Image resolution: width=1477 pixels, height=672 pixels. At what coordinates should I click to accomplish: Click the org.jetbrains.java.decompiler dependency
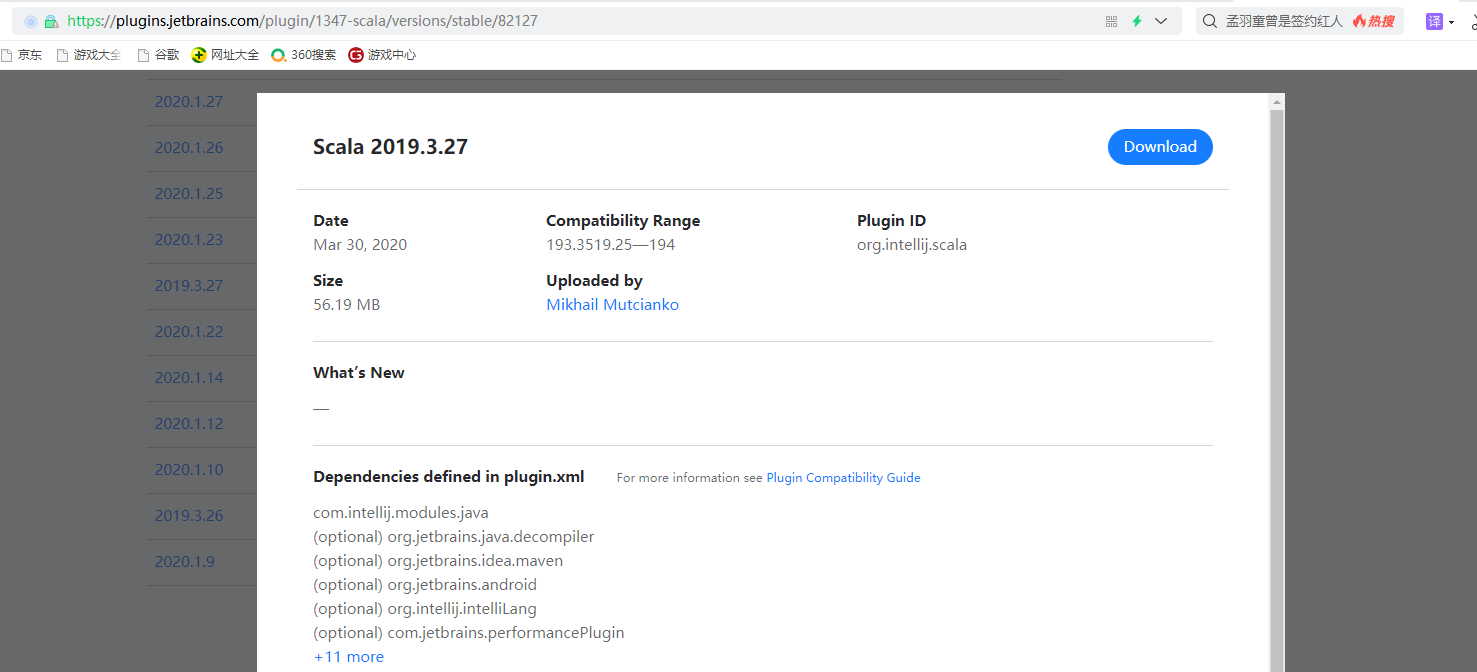pos(491,537)
